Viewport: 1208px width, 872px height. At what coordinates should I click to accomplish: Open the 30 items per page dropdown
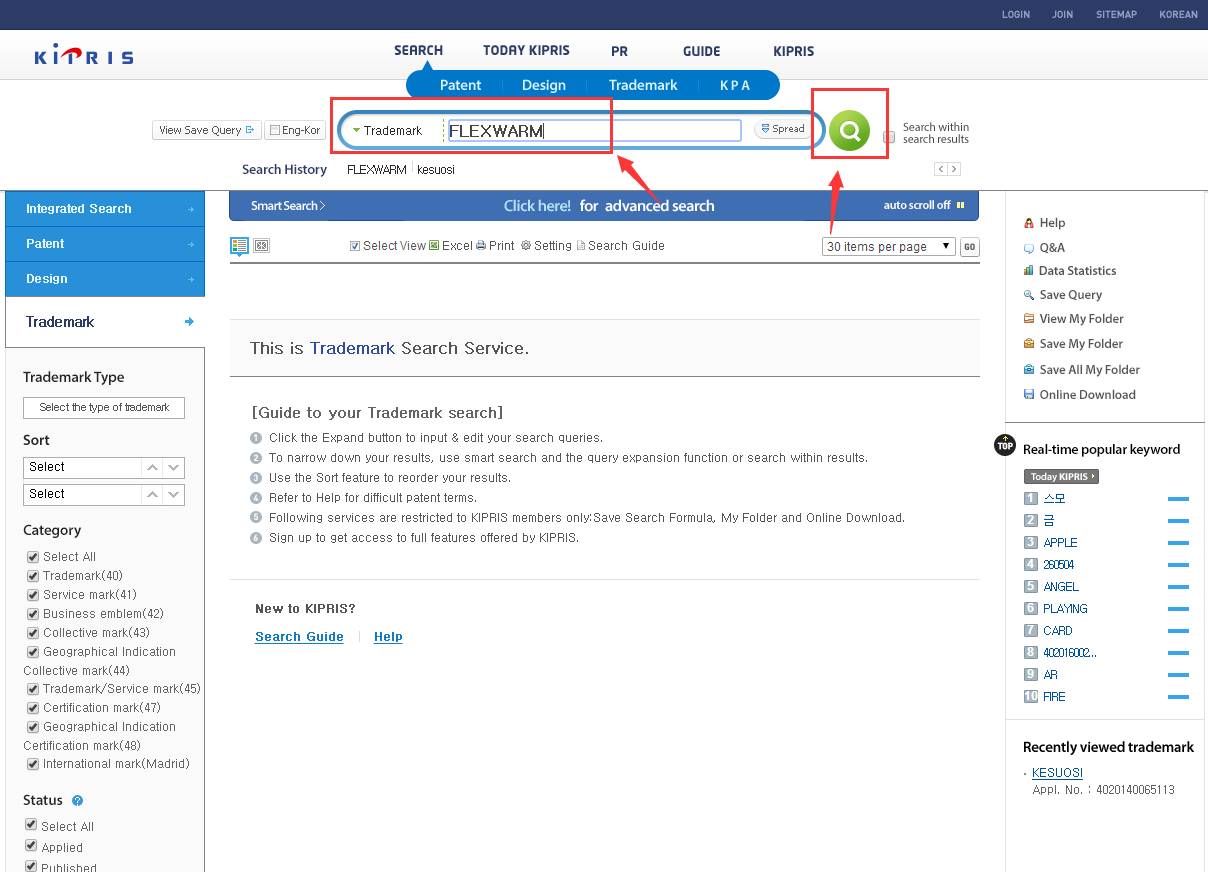[889, 247]
